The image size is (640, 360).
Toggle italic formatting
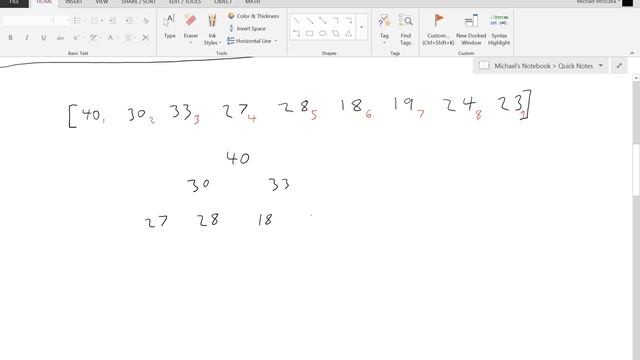click(27, 38)
